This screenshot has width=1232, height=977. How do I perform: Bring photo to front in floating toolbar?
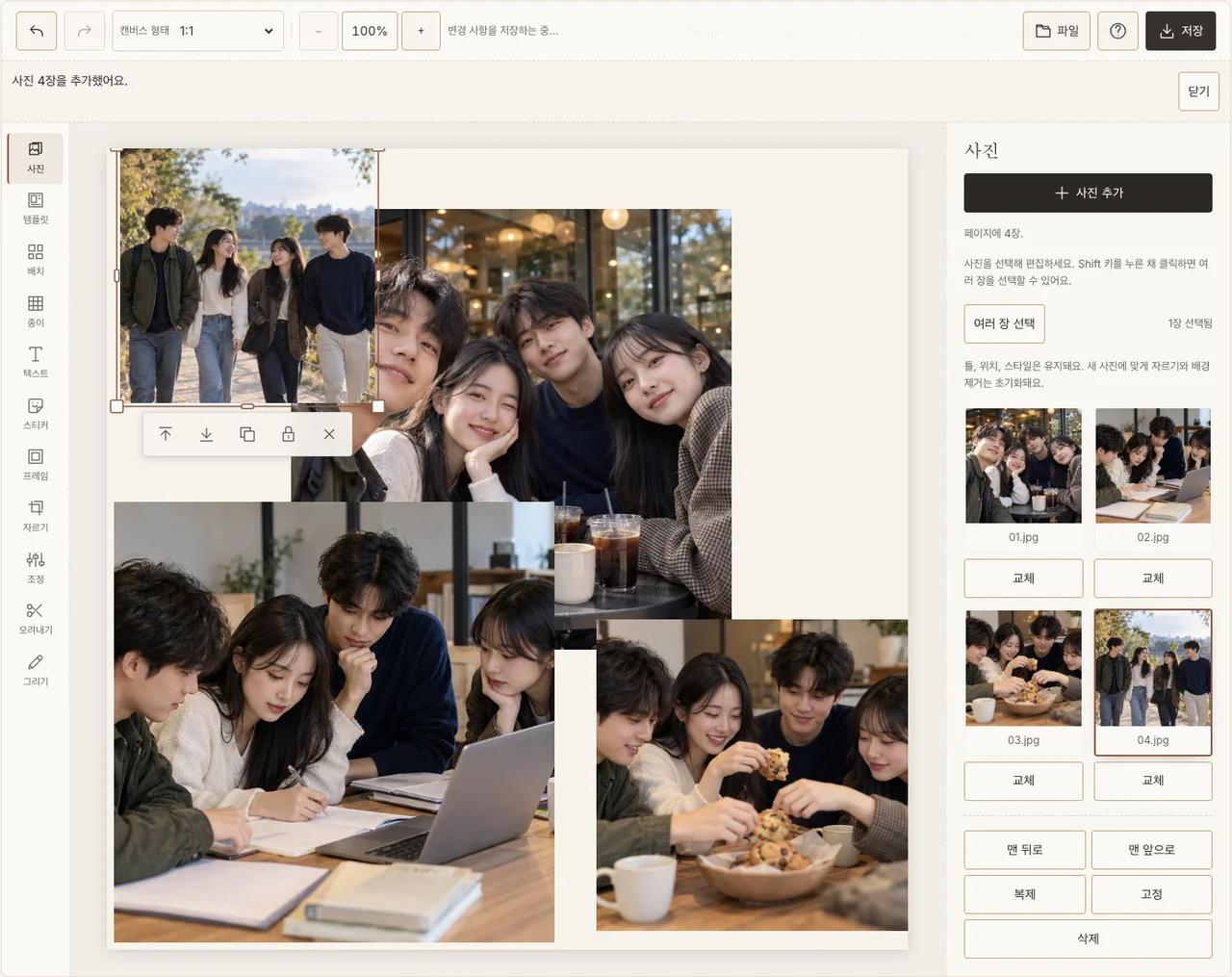click(166, 434)
